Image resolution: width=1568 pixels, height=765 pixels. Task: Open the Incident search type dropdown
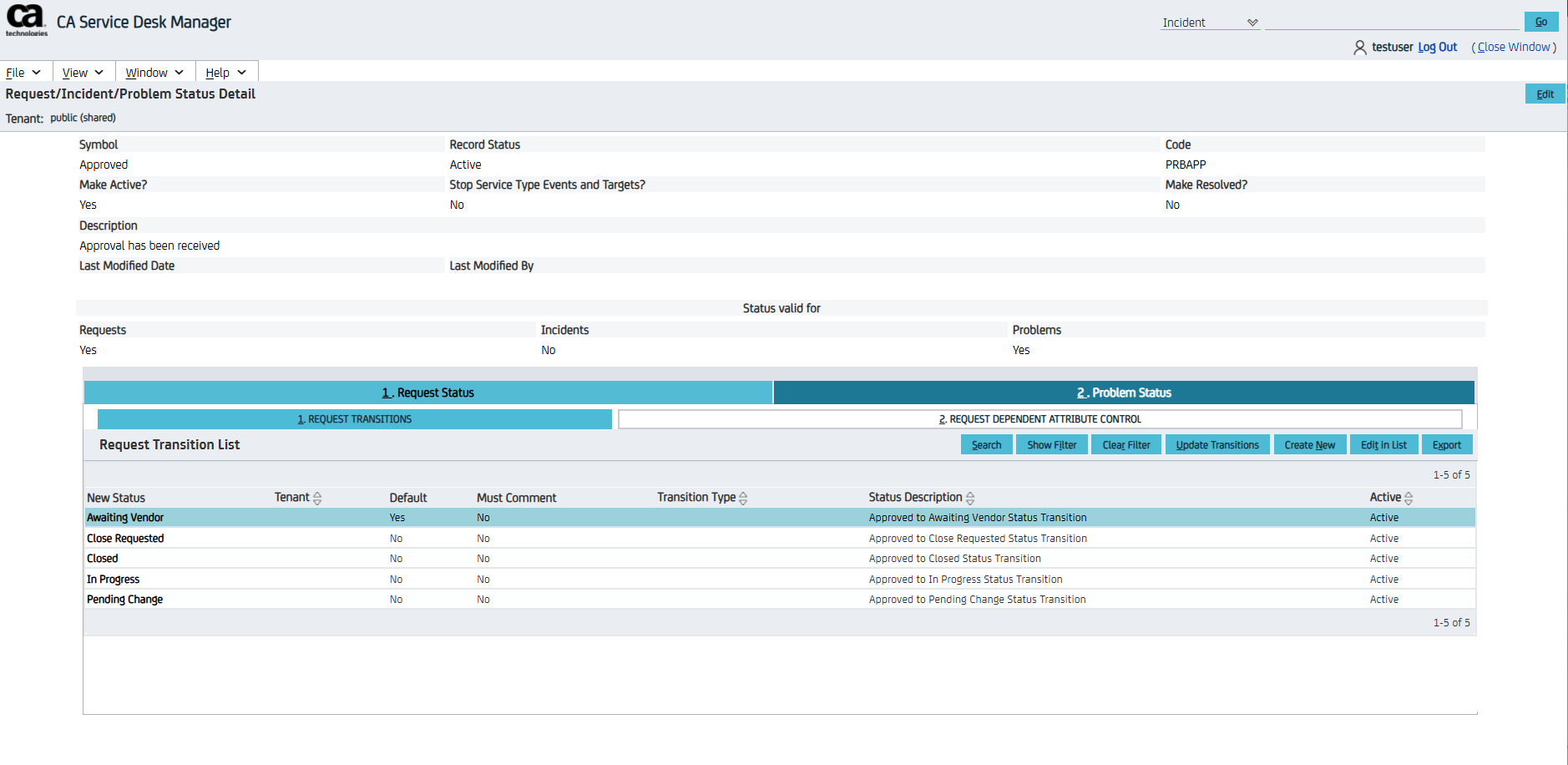click(1210, 23)
